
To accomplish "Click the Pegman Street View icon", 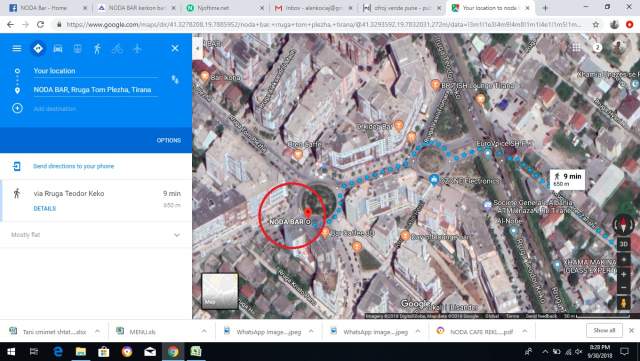I will click(x=624, y=303).
